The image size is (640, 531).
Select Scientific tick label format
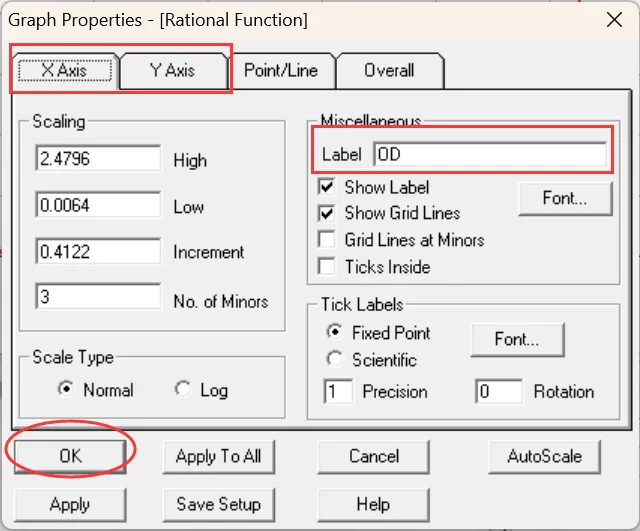[x=335, y=359]
